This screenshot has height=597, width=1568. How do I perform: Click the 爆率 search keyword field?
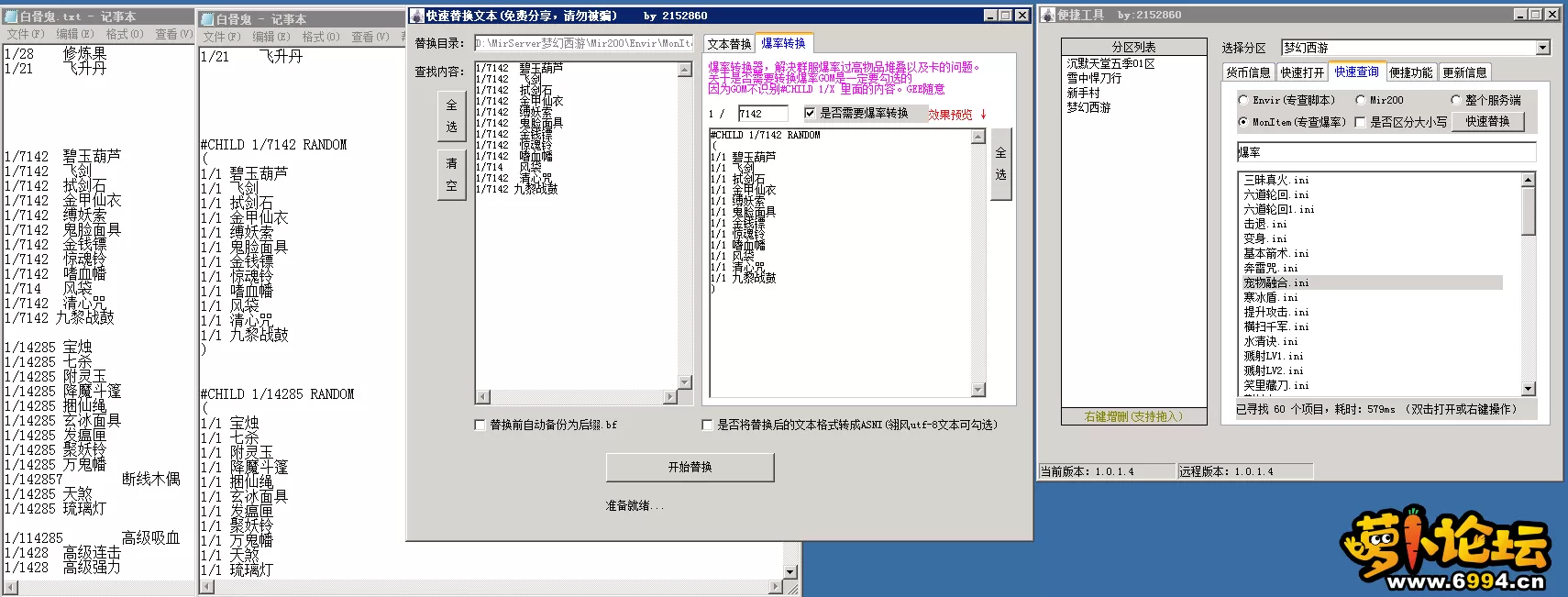pyautogui.click(x=1386, y=152)
